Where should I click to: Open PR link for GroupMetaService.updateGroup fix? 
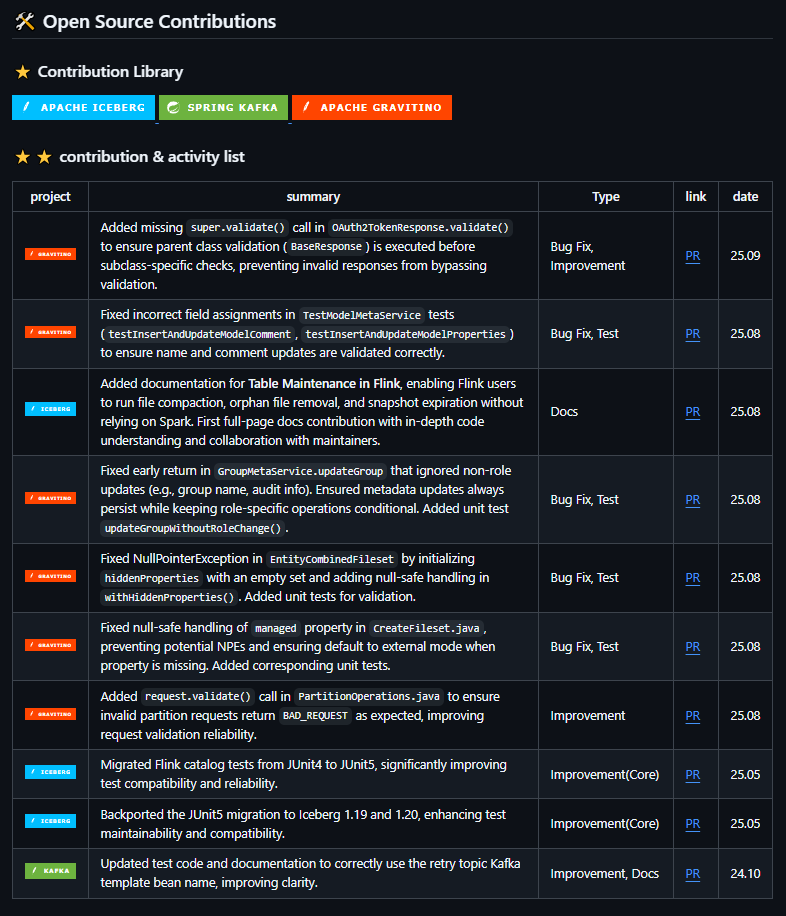pos(692,499)
